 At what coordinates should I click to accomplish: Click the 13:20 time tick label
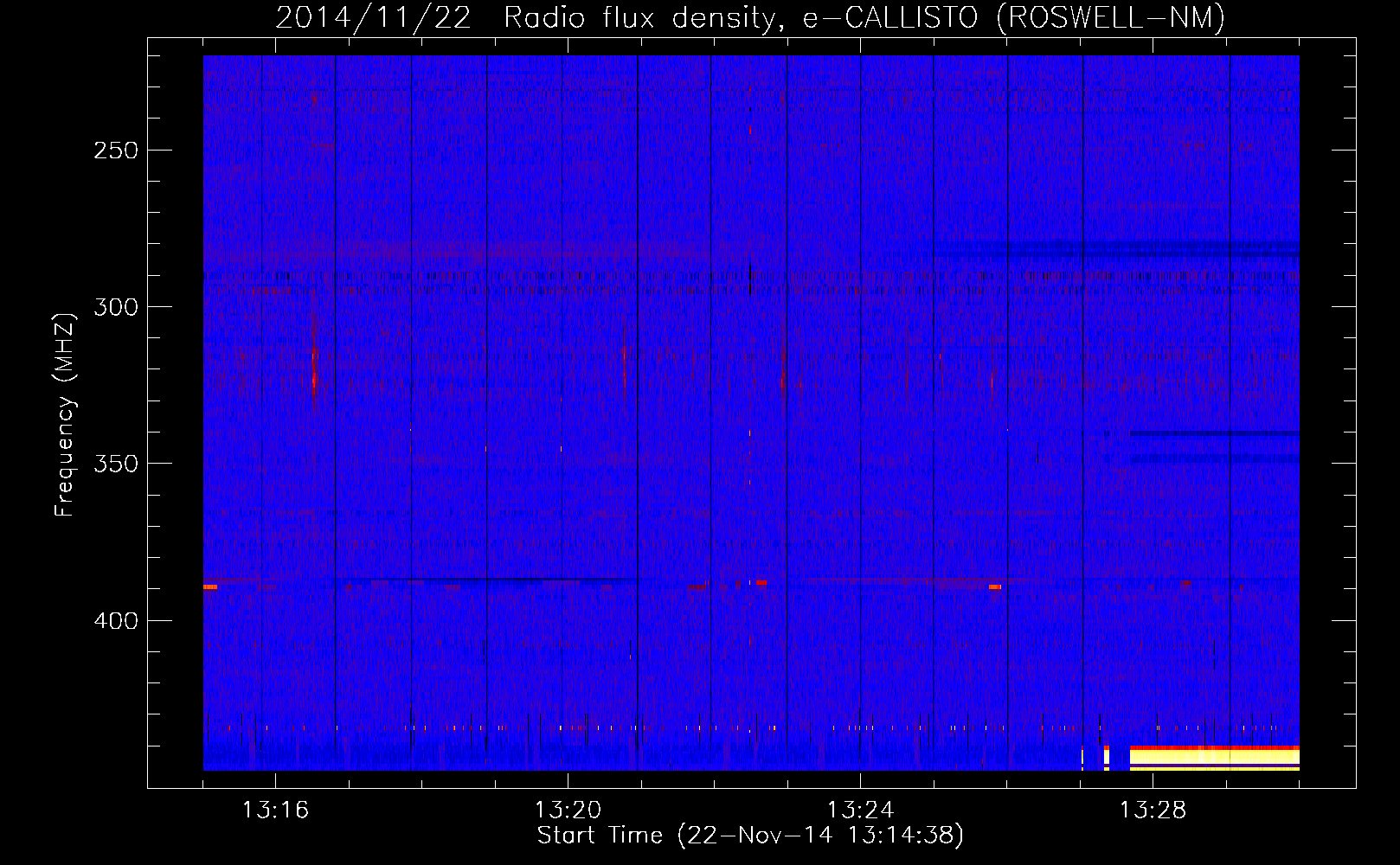(x=568, y=811)
